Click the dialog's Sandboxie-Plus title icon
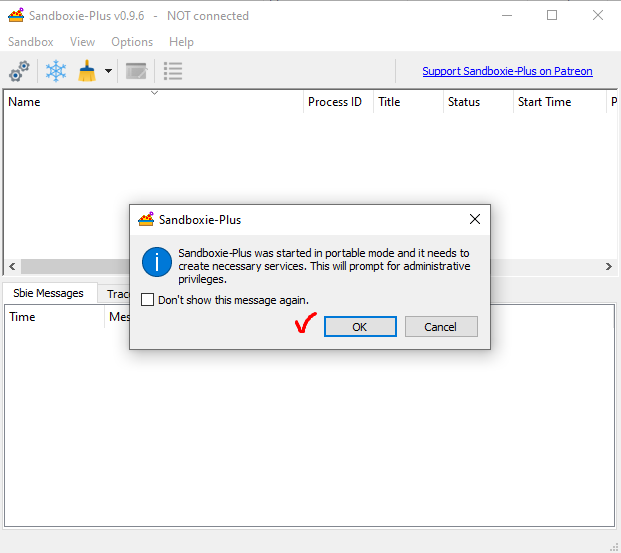 pyautogui.click(x=146, y=219)
